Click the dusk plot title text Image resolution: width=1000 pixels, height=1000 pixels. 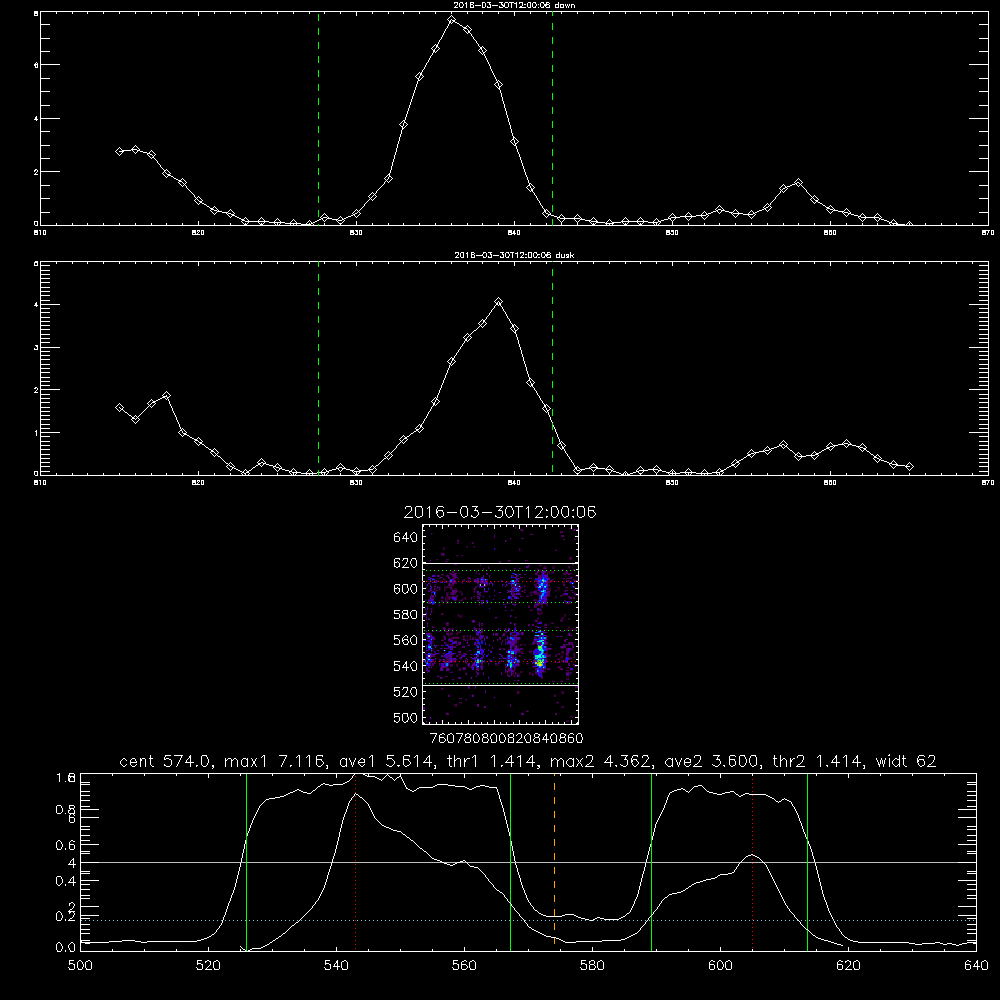[514, 255]
